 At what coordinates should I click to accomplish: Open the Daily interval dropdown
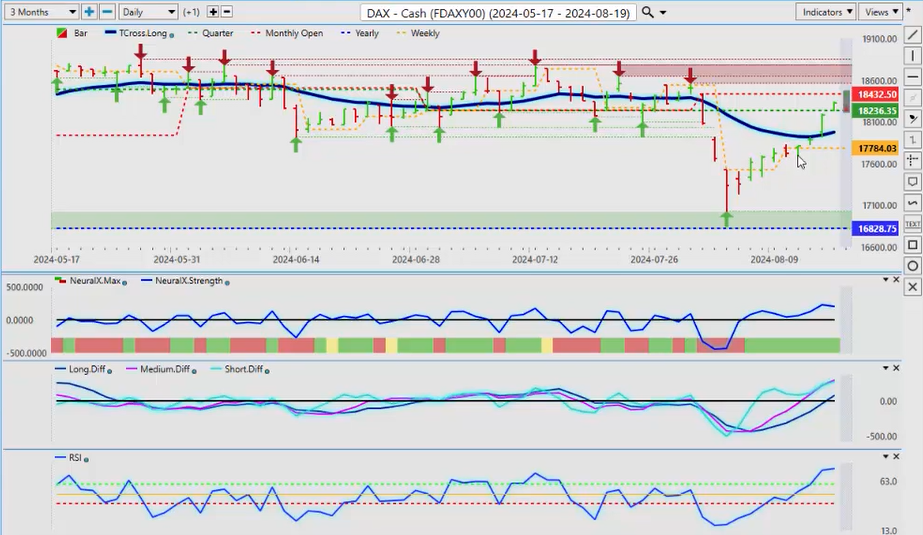click(148, 12)
